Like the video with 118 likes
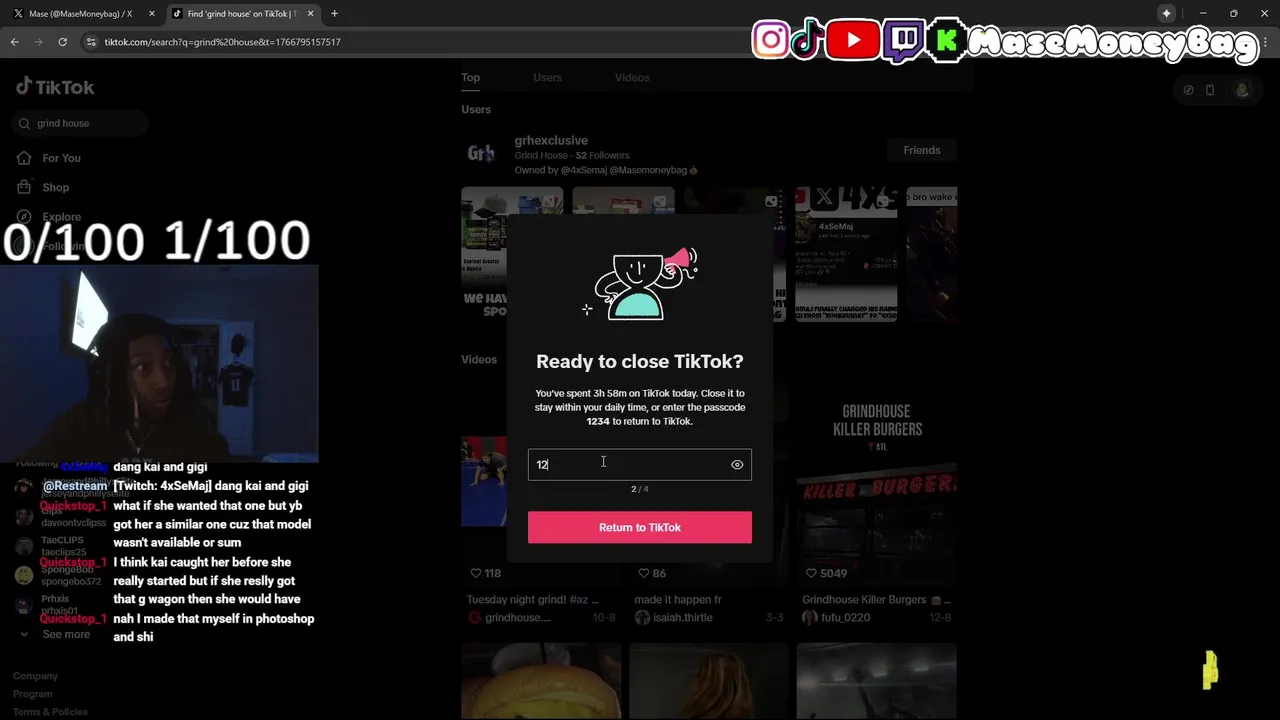The width and height of the screenshot is (1280, 720). (485, 573)
